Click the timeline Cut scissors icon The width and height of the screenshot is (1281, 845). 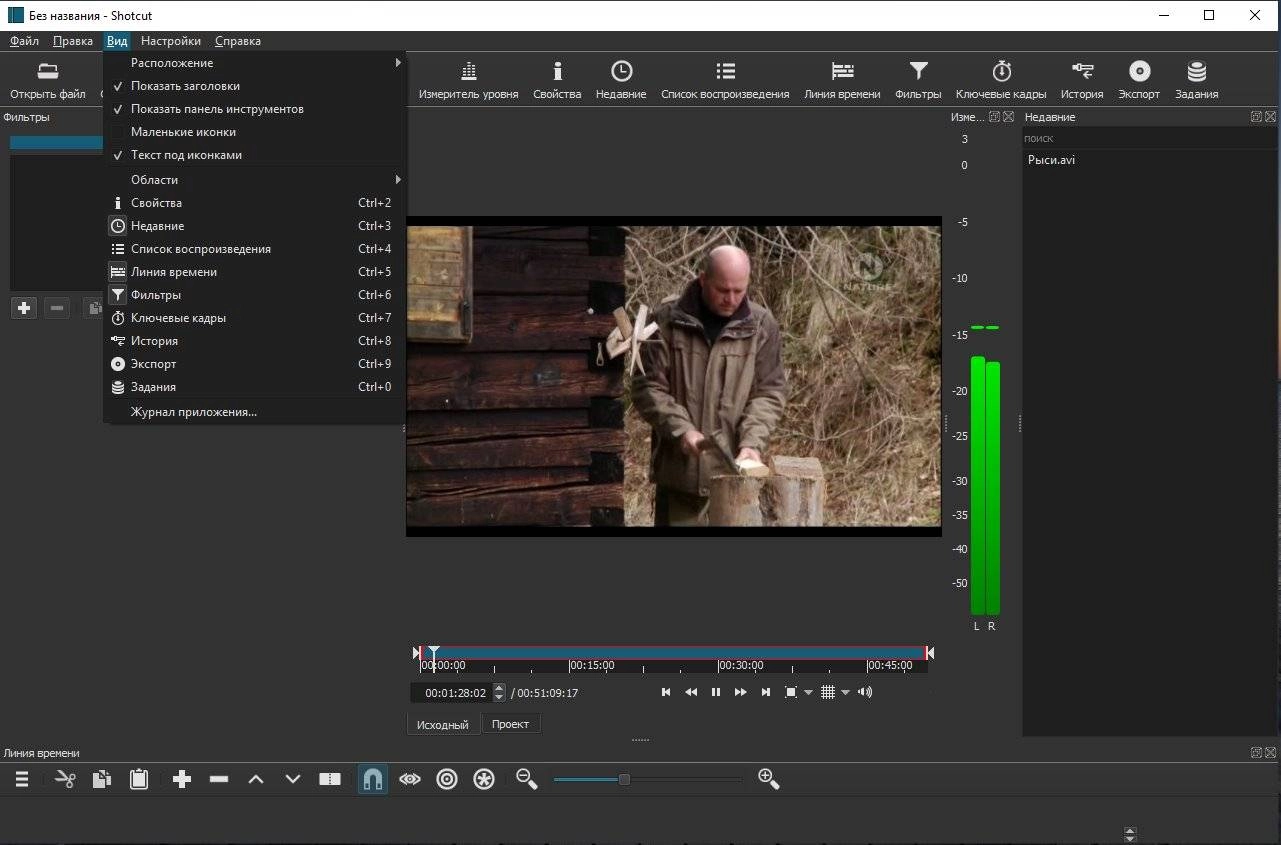(65, 779)
